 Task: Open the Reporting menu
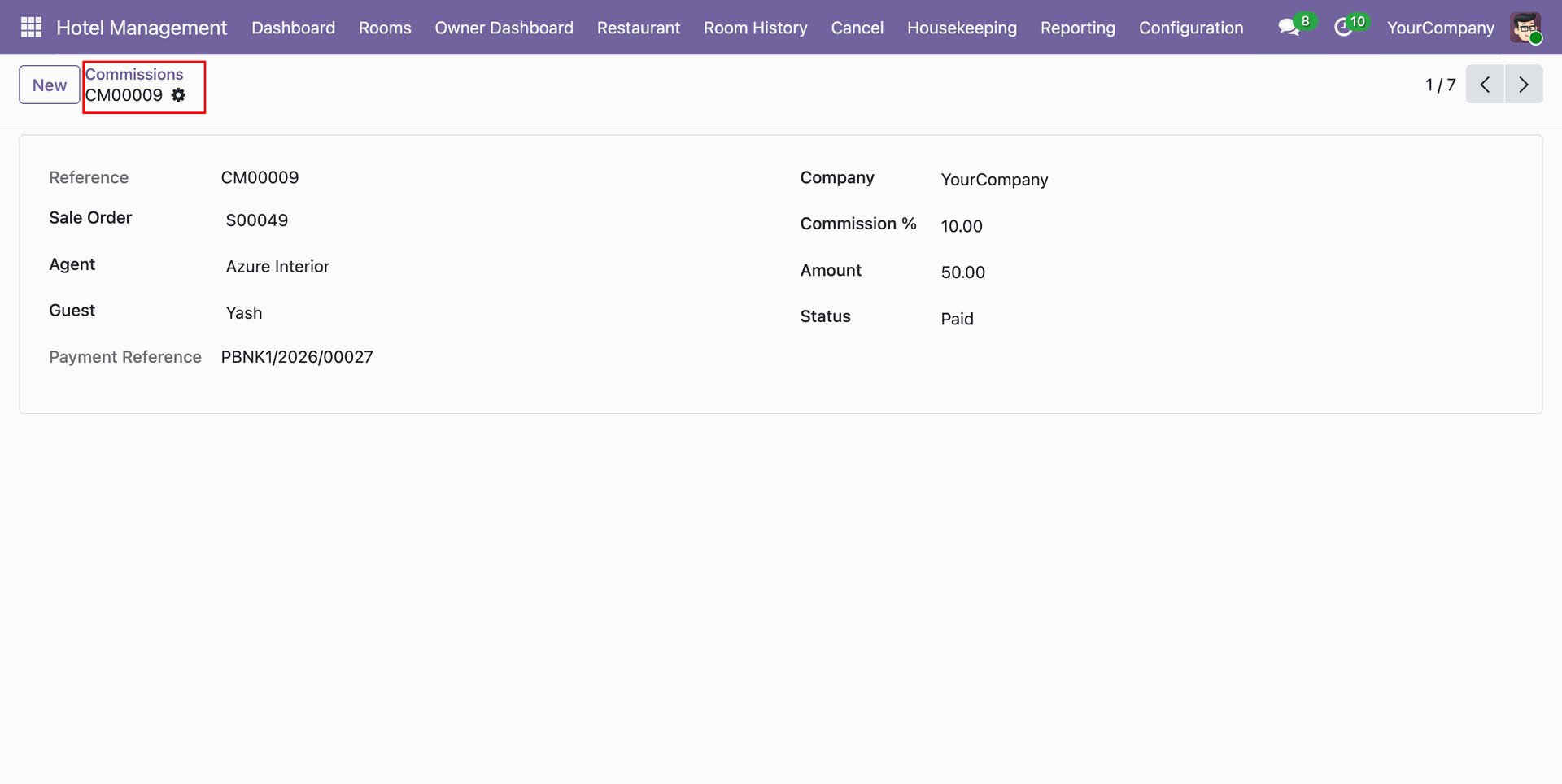1078,28
